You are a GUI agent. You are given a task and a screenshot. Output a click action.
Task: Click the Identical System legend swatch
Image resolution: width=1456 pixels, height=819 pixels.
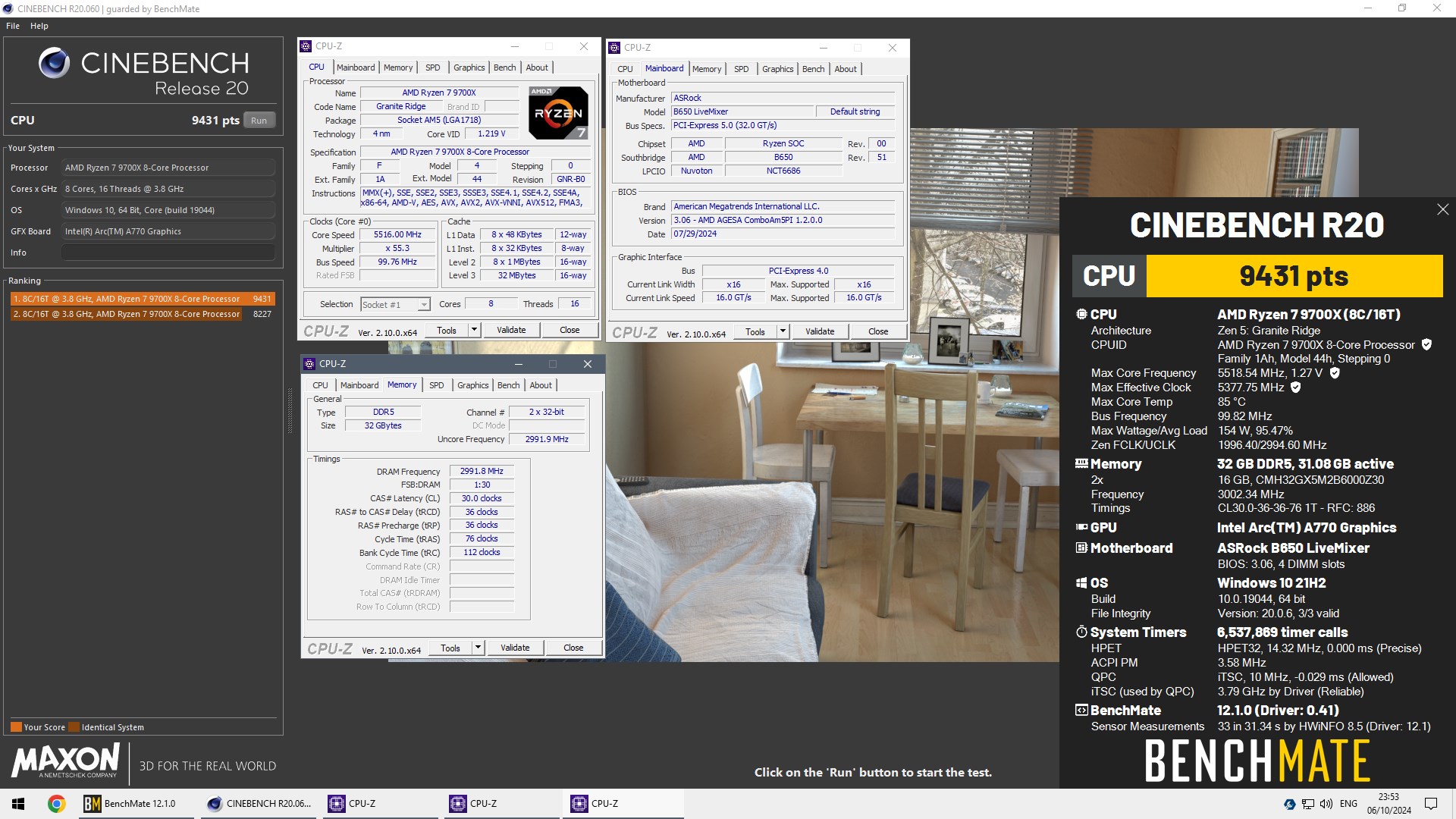coord(74,727)
